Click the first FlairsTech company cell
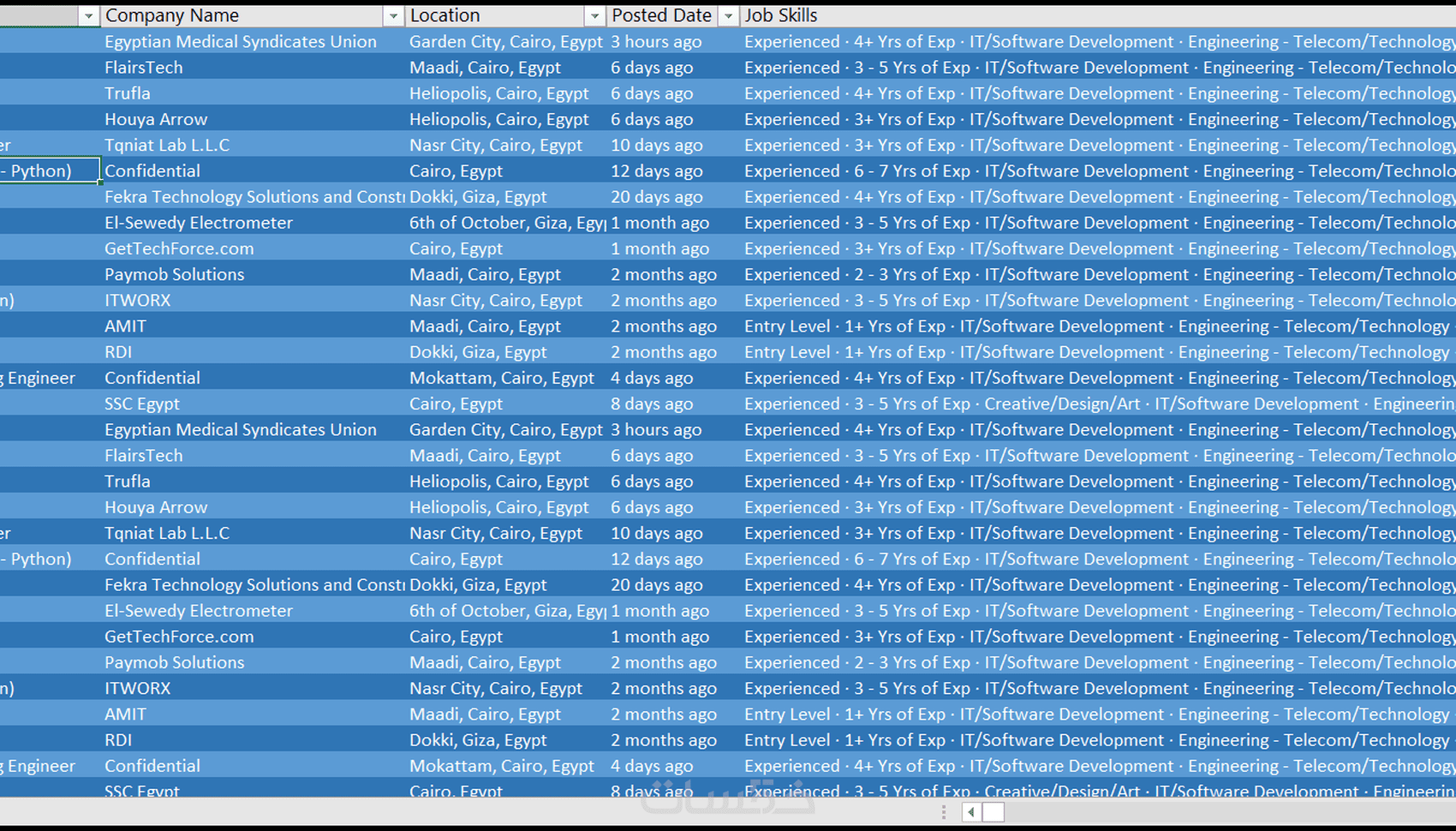 pyautogui.click(x=253, y=67)
